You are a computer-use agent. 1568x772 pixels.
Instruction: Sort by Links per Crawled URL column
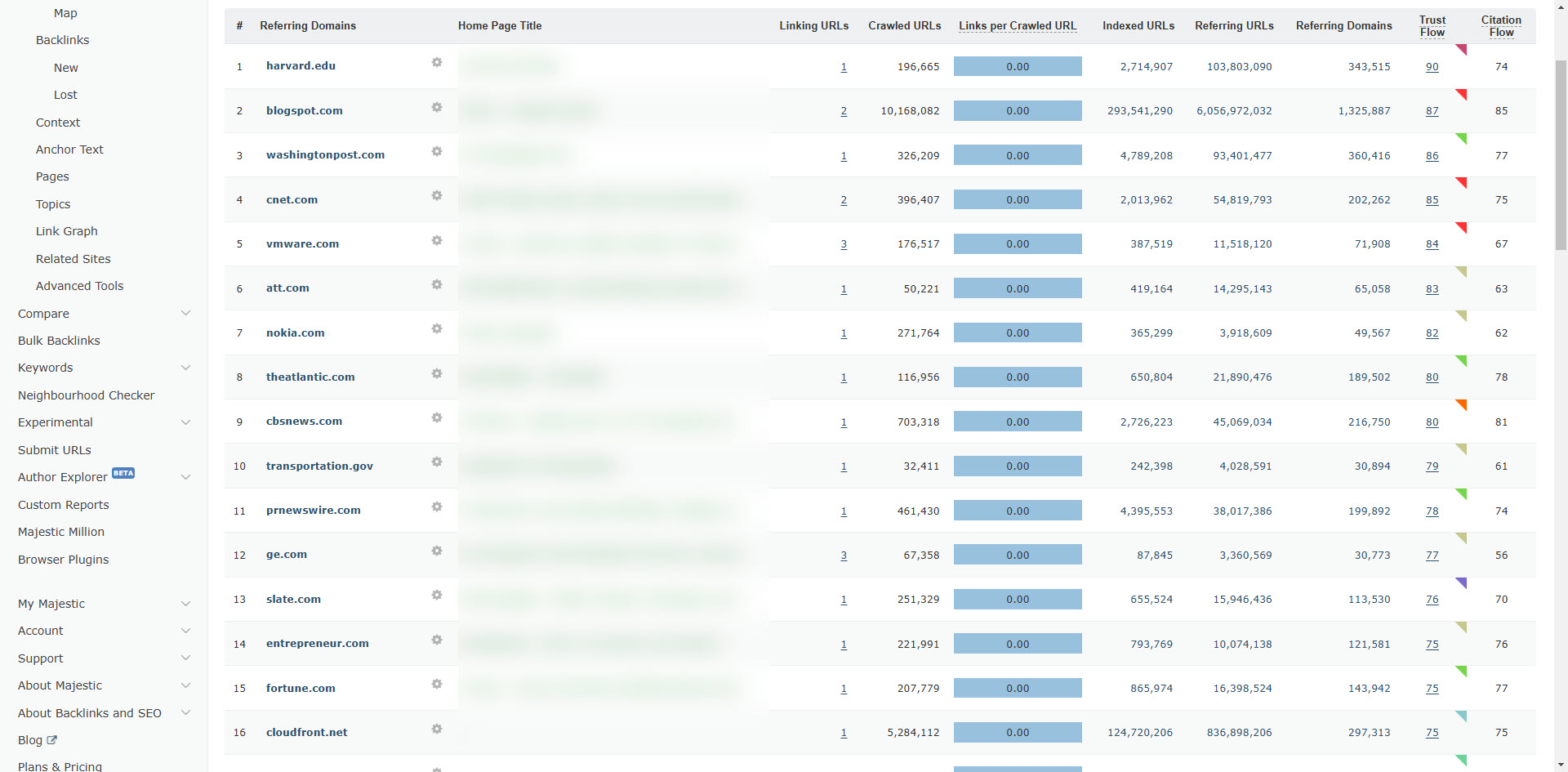[1018, 25]
